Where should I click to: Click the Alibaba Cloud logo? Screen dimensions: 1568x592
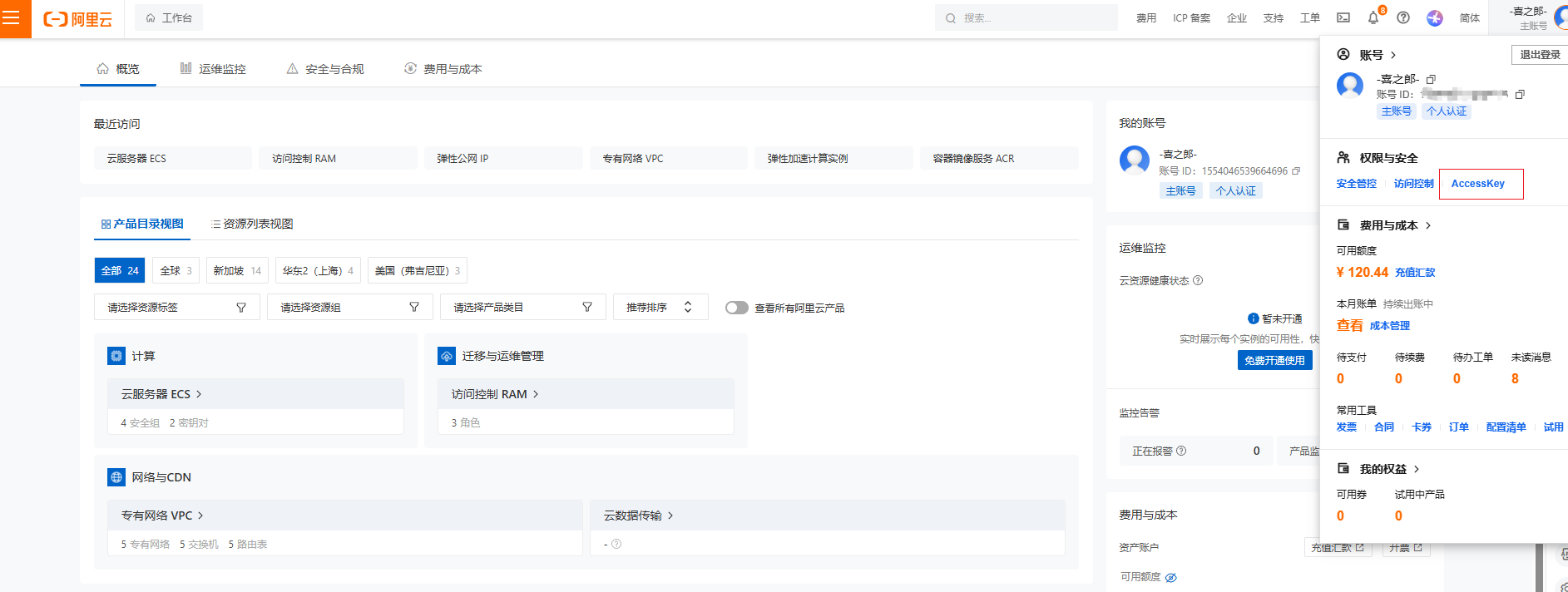click(77, 19)
